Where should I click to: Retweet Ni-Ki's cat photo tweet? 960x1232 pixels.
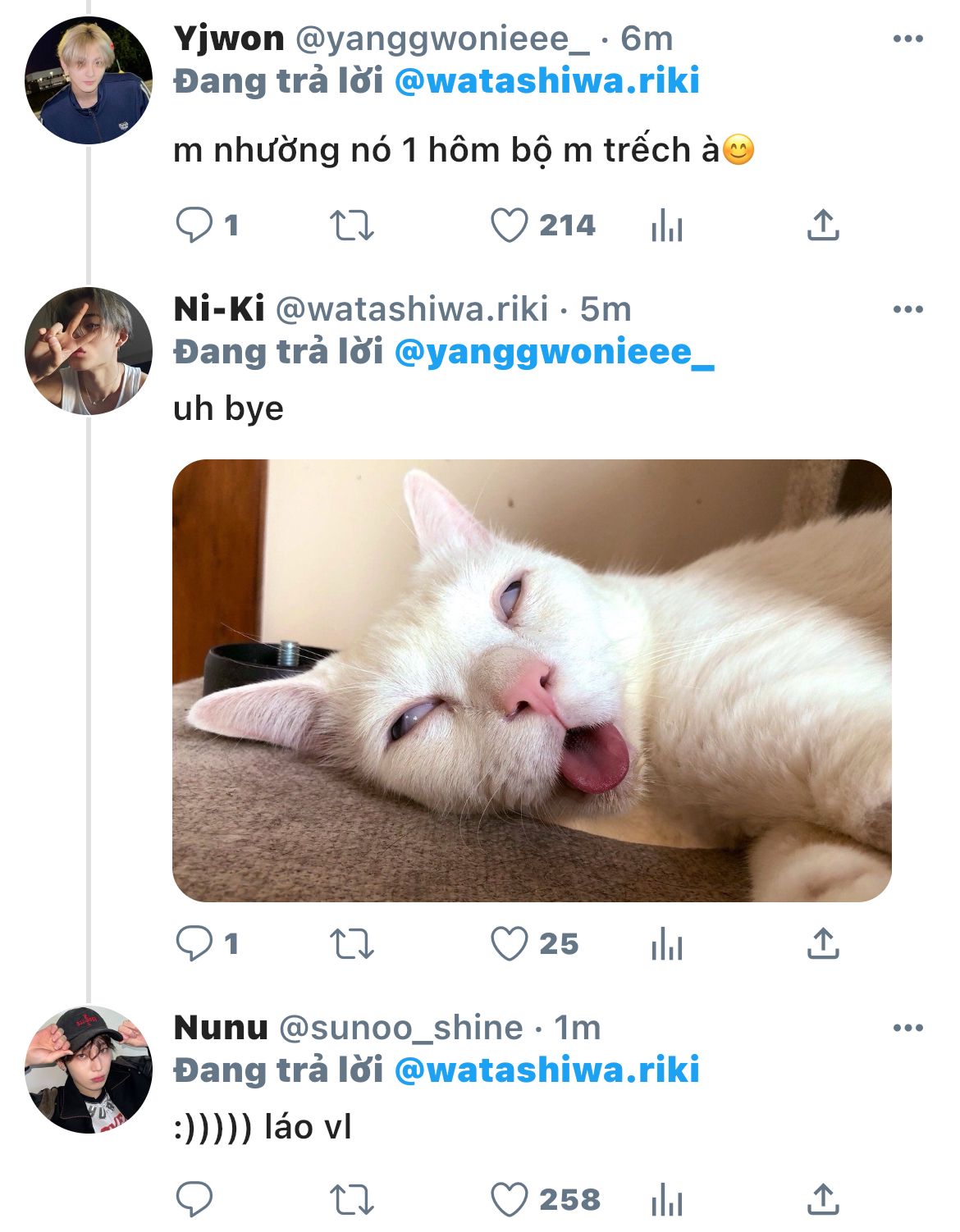pos(351,943)
